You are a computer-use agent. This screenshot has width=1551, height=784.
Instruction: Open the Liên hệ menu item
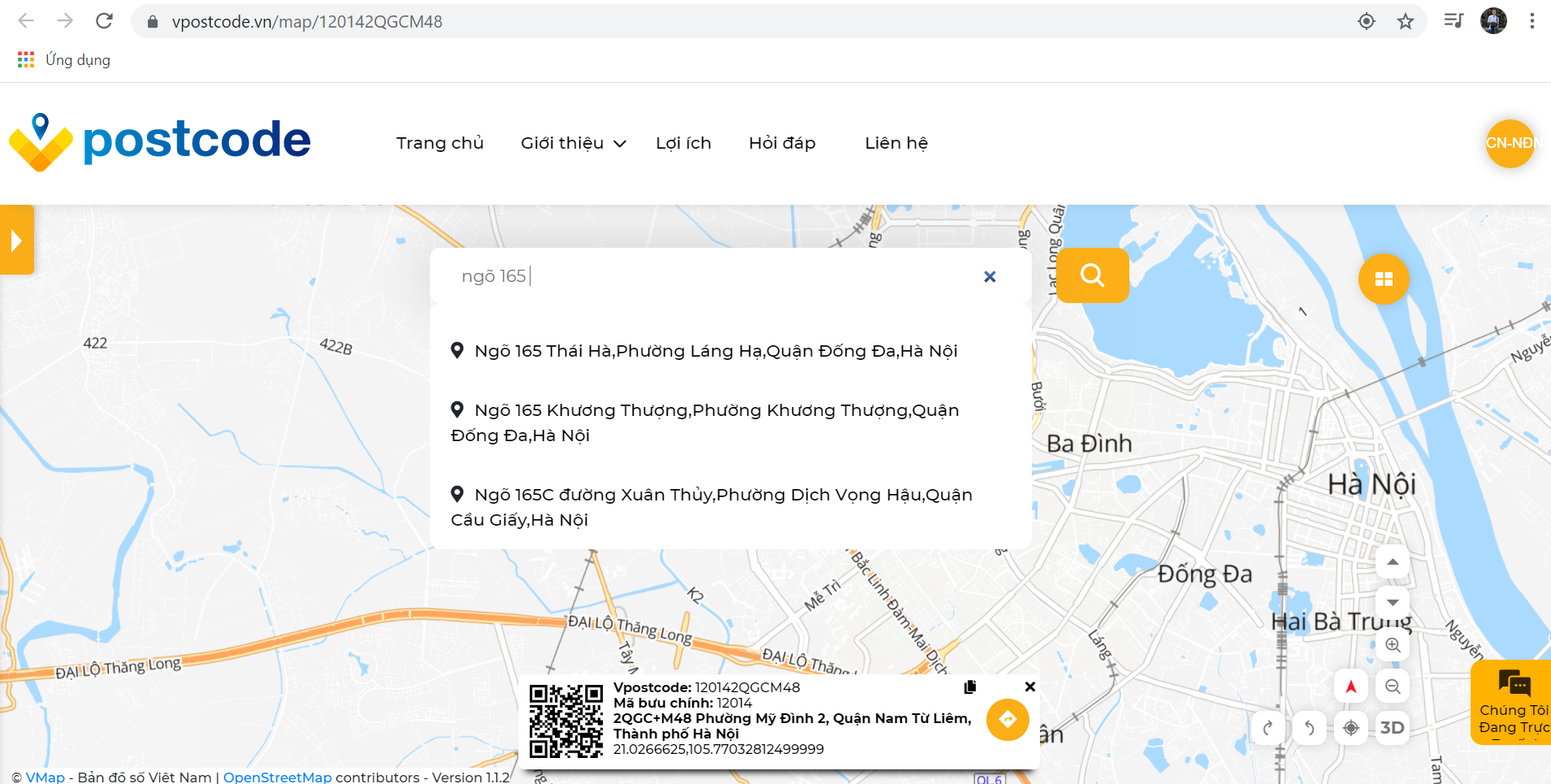[x=896, y=143]
